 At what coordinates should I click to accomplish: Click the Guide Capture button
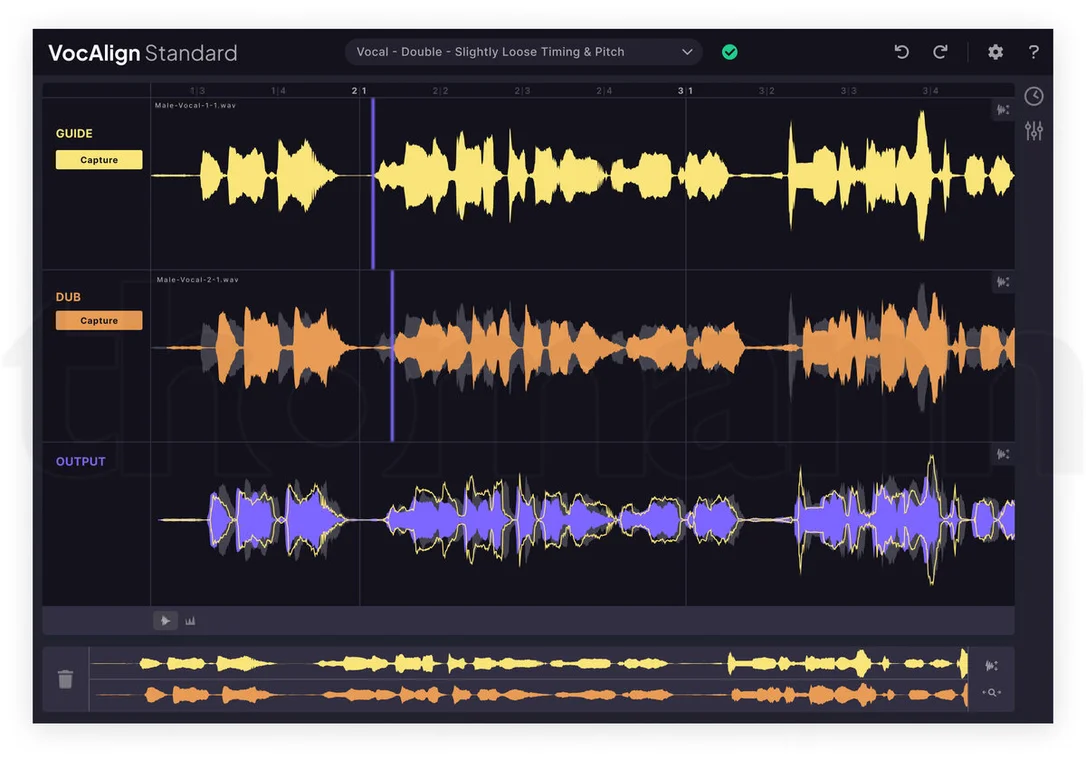[x=99, y=160]
